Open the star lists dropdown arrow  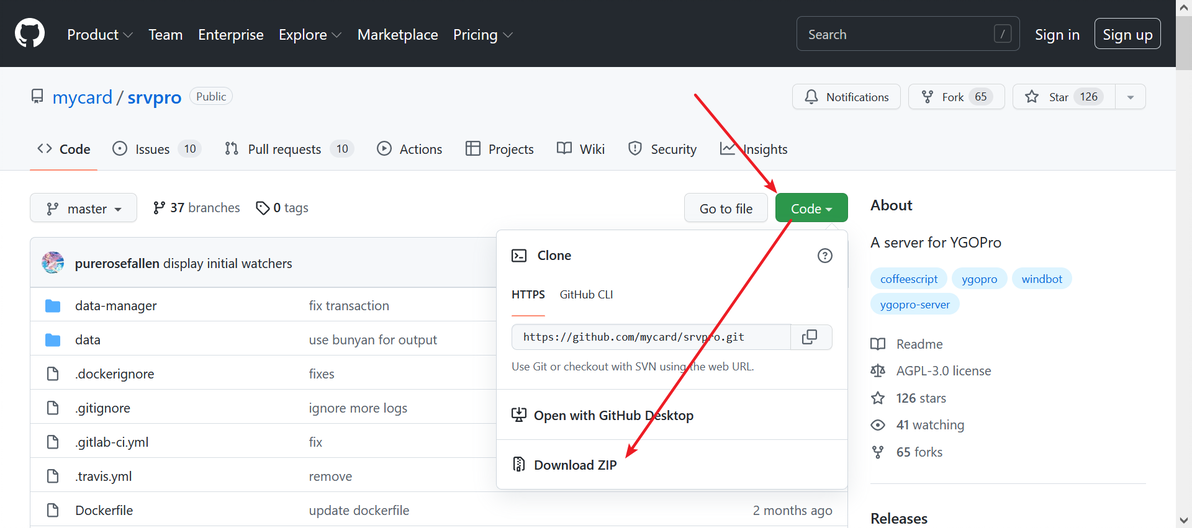coord(1131,97)
